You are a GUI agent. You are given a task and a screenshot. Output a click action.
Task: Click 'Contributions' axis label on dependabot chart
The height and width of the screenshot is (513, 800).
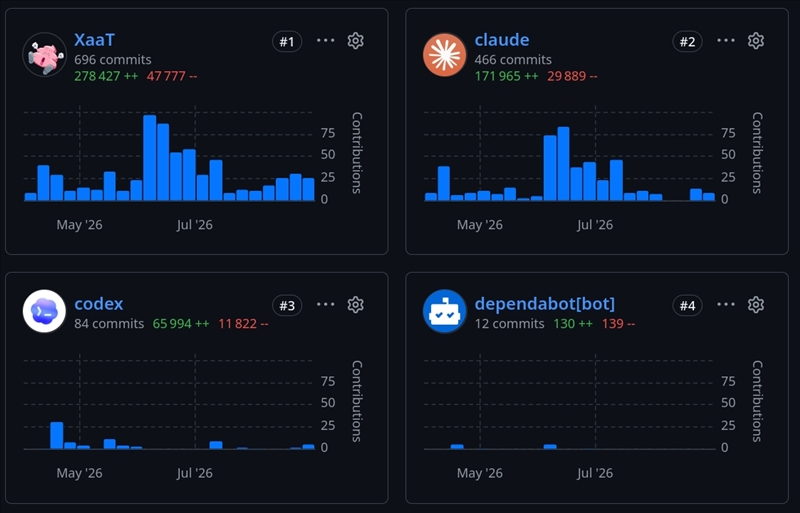pos(757,401)
